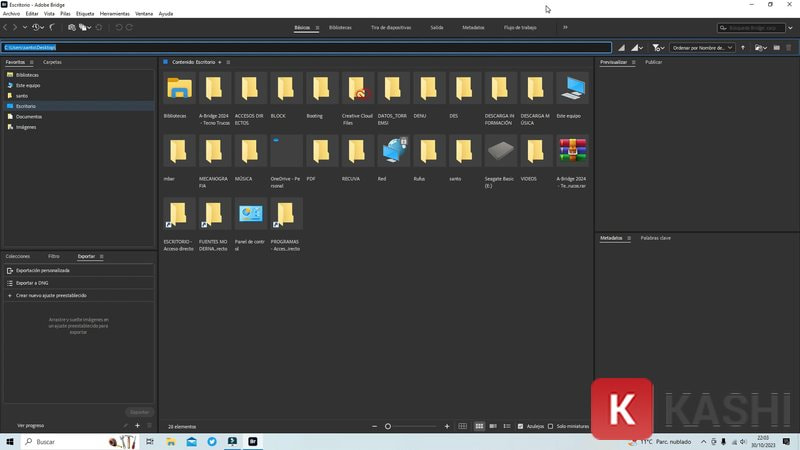Open the Palabras clave tab

point(656,238)
